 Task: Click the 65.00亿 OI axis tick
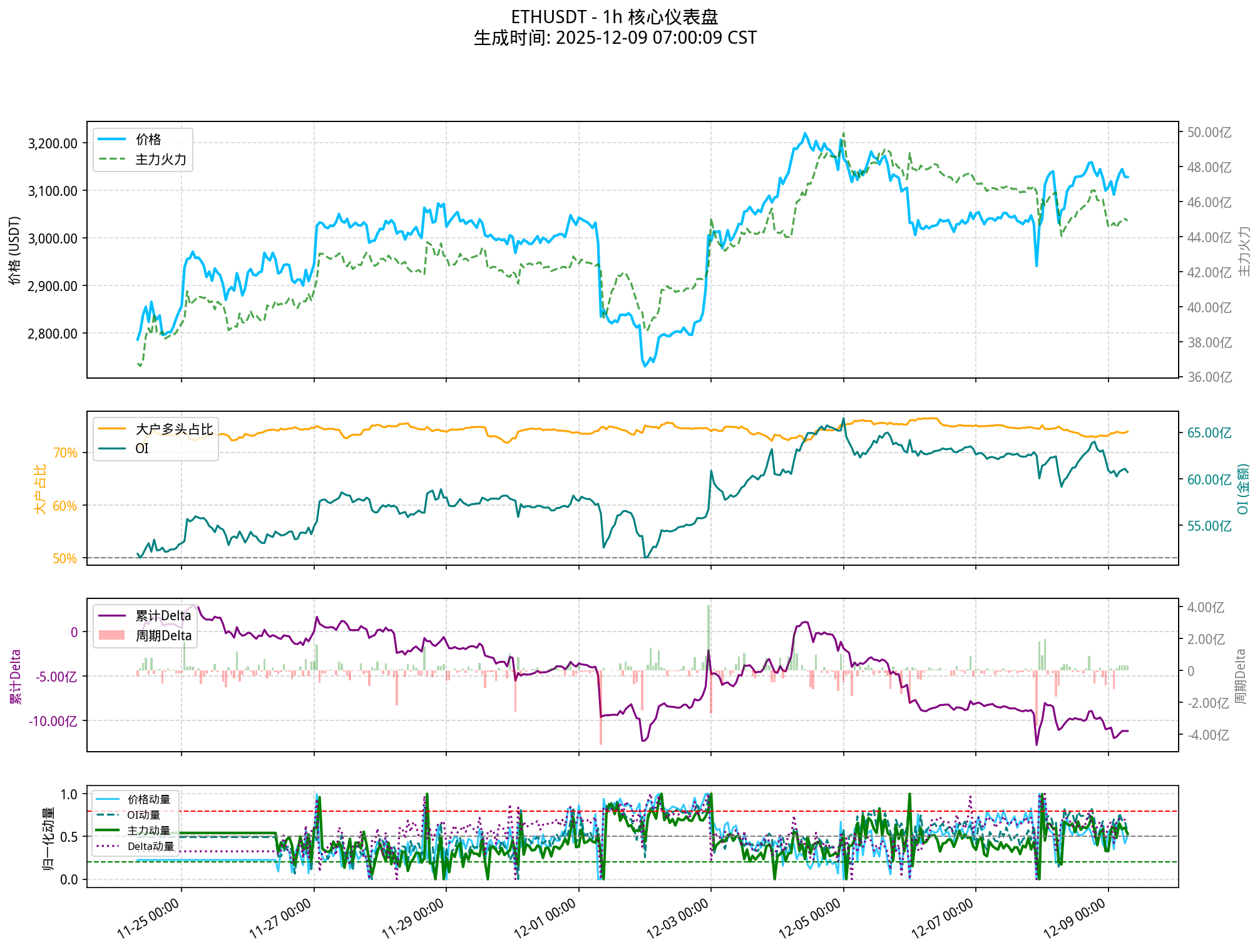coord(1209,433)
